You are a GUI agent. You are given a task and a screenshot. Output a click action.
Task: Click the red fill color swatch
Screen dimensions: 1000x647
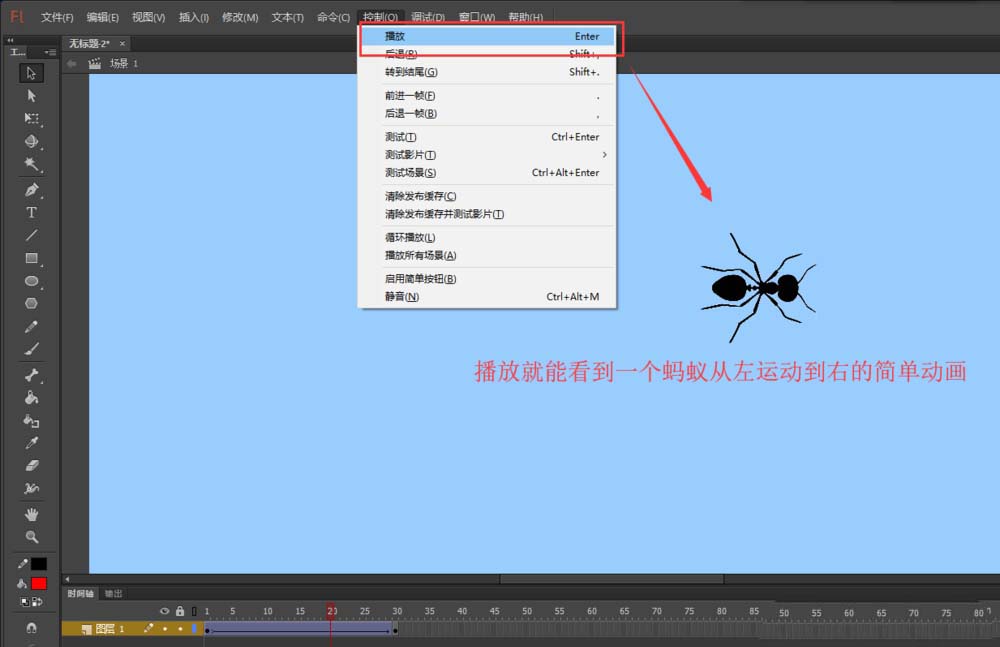pos(39,583)
